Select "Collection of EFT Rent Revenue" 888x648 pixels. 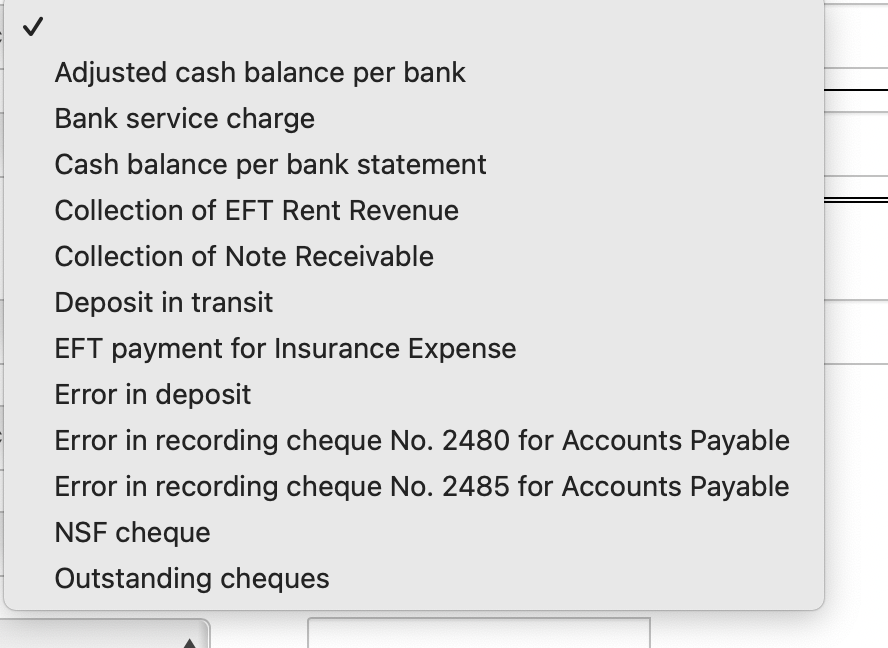[257, 210]
